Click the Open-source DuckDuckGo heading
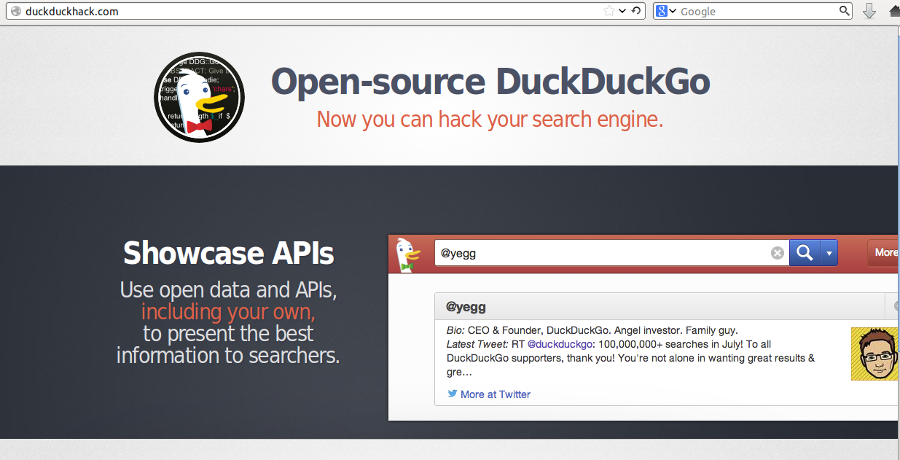The width and height of the screenshot is (900, 460). (x=490, y=82)
